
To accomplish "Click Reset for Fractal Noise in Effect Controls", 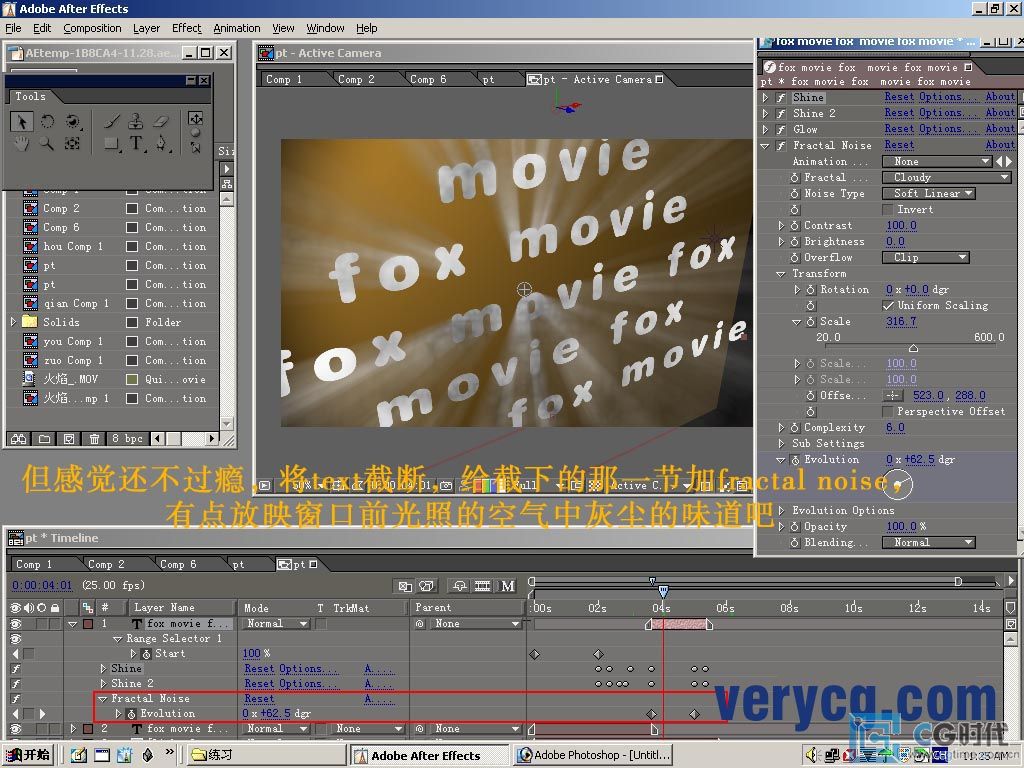I will (899, 145).
